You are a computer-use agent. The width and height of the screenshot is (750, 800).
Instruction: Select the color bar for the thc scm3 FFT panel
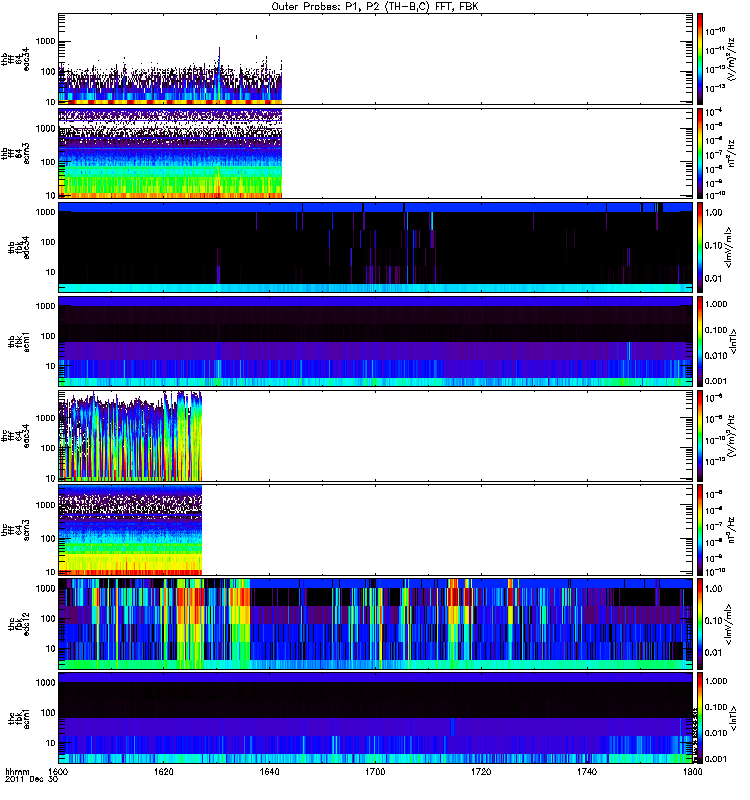(x=701, y=528)
